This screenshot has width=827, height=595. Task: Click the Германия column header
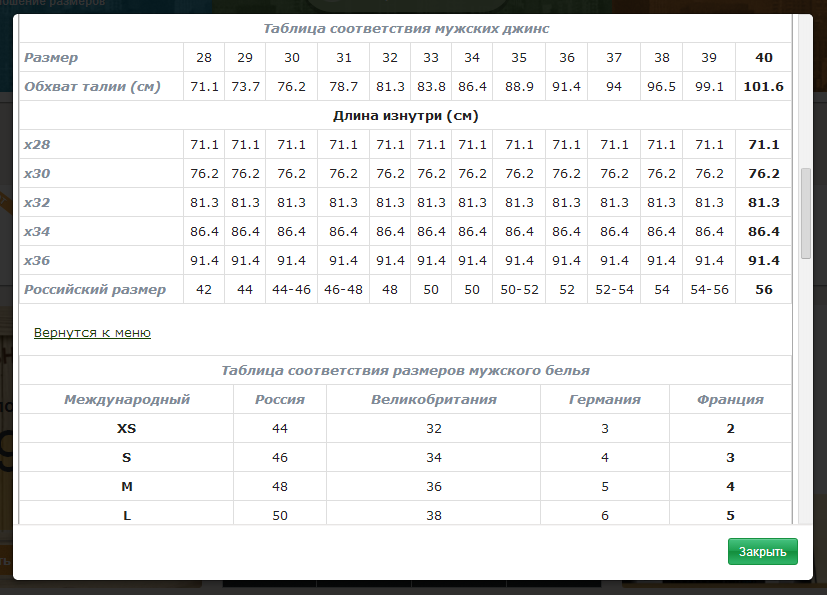[x=605, y=400]
